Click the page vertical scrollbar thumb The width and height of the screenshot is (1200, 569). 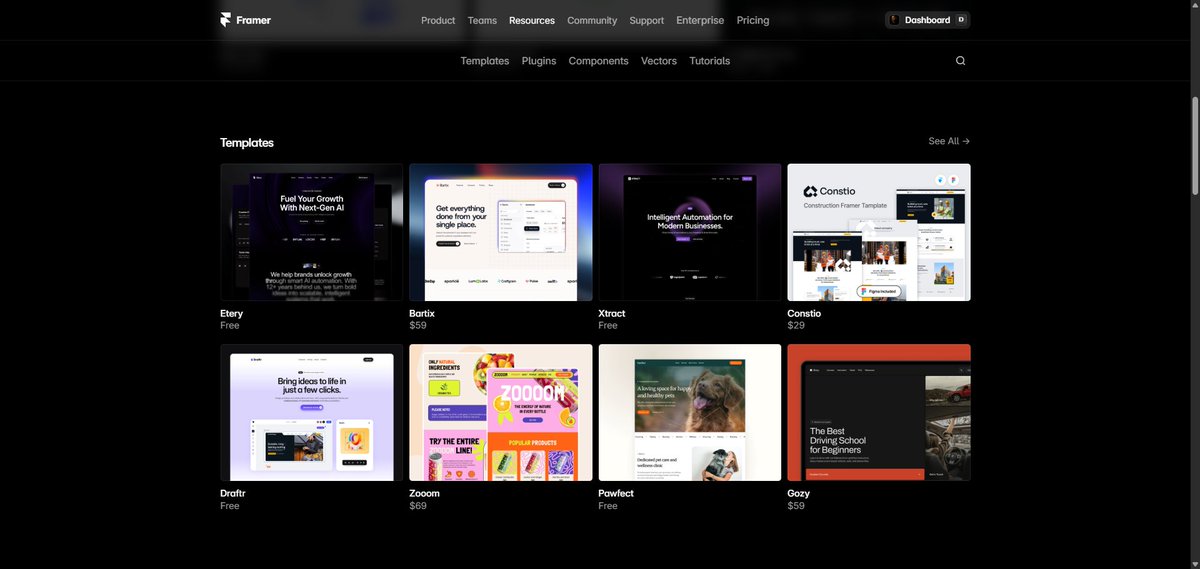1195,145
